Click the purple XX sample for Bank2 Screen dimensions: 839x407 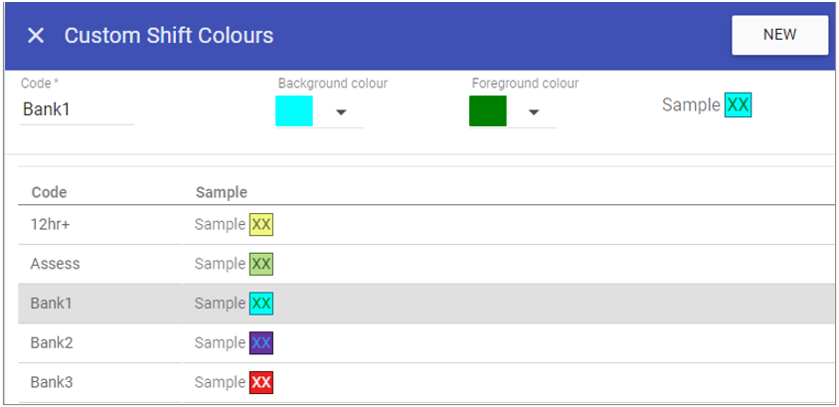261,343
